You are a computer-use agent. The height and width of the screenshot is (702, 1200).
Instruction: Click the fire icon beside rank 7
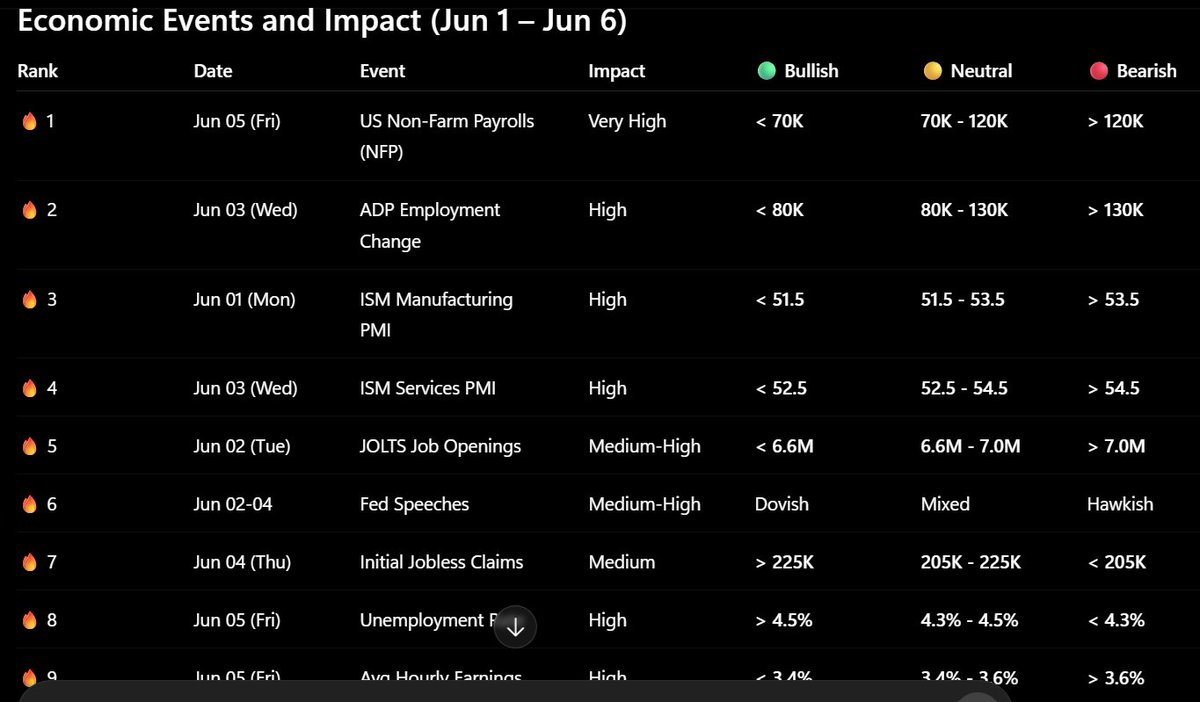[x=28, y=562]
